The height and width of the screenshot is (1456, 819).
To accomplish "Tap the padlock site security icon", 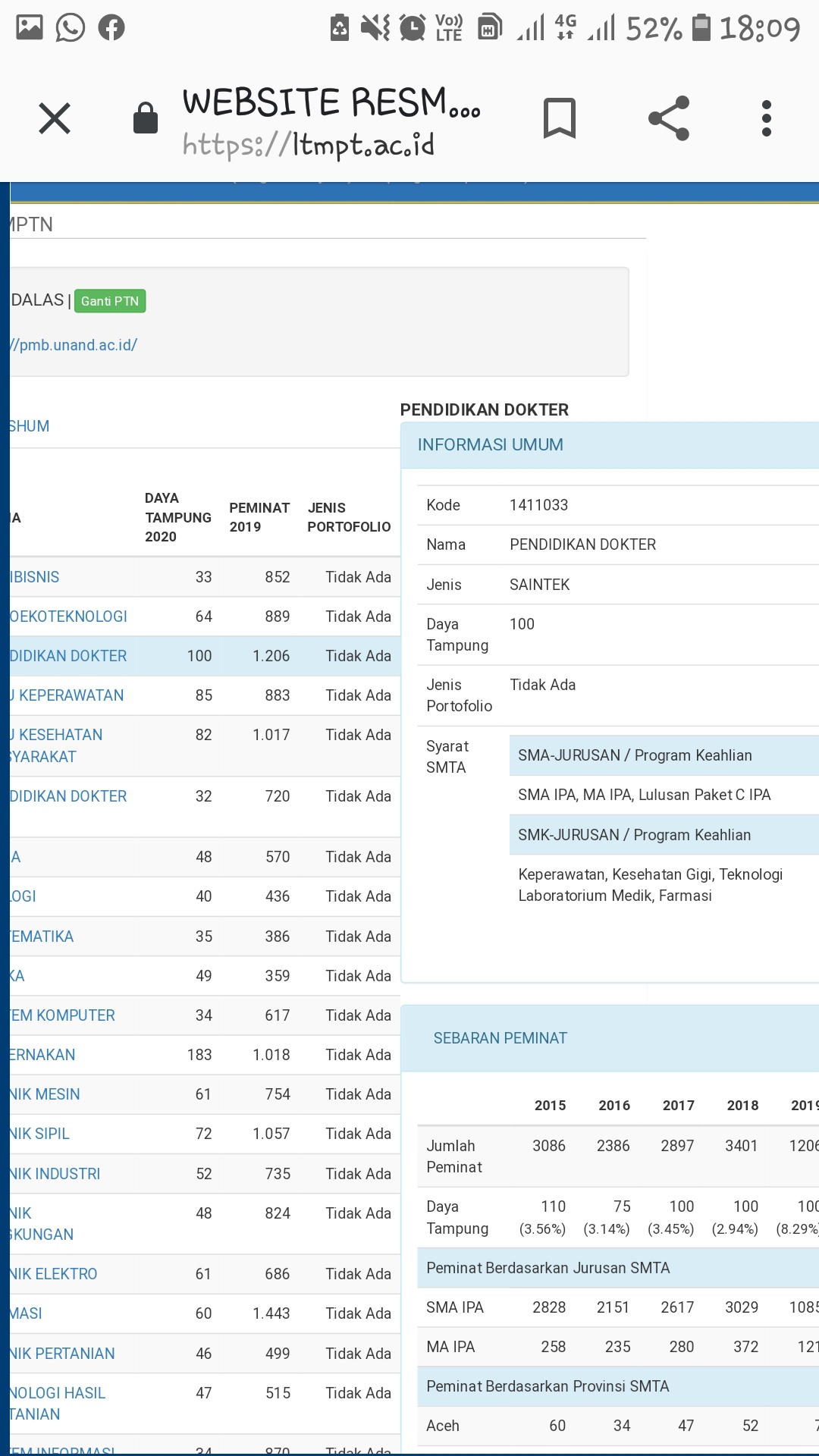I will click(x=145, y=118).
